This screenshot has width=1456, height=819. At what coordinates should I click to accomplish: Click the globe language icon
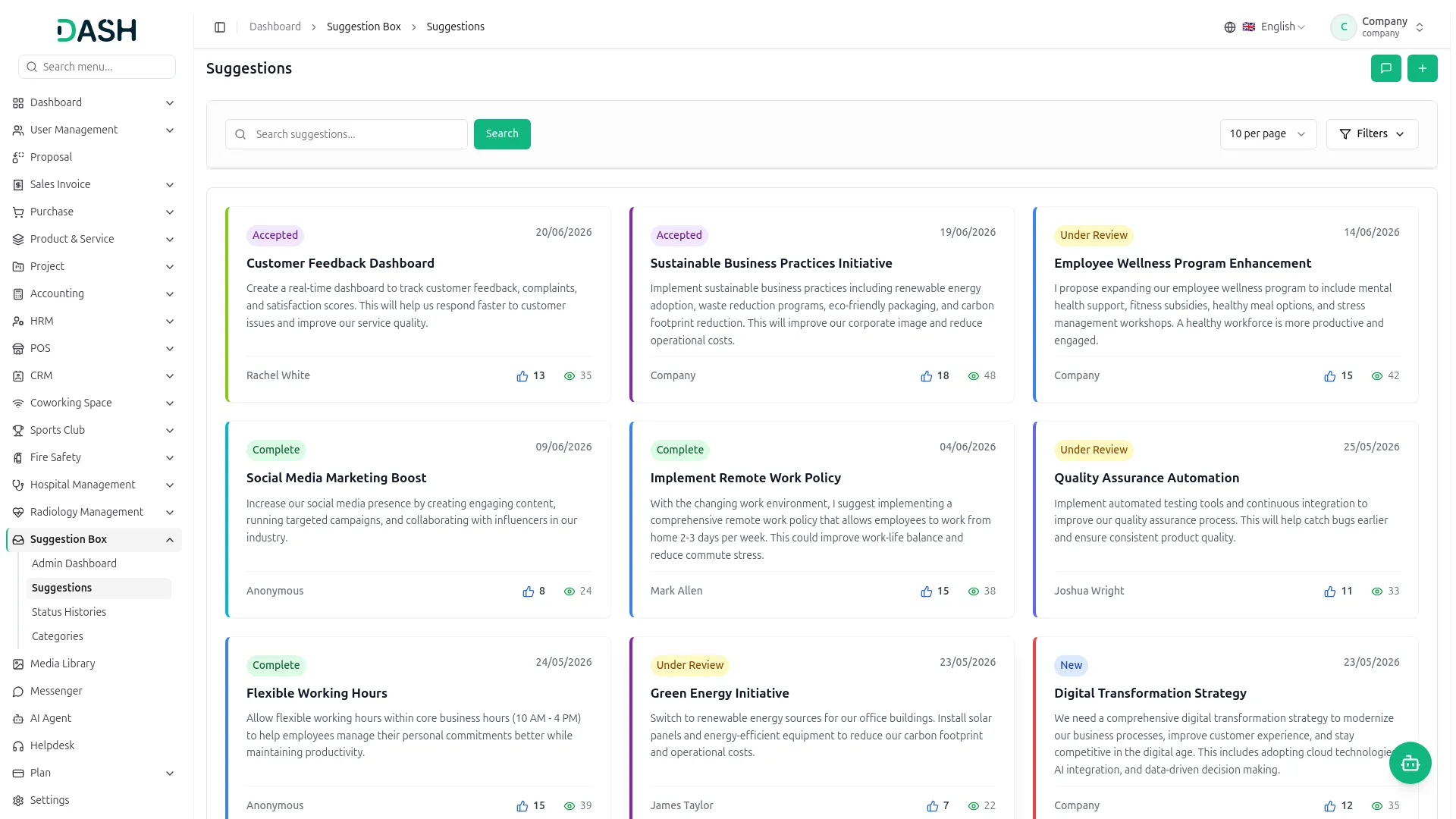tap(1229, 27)
